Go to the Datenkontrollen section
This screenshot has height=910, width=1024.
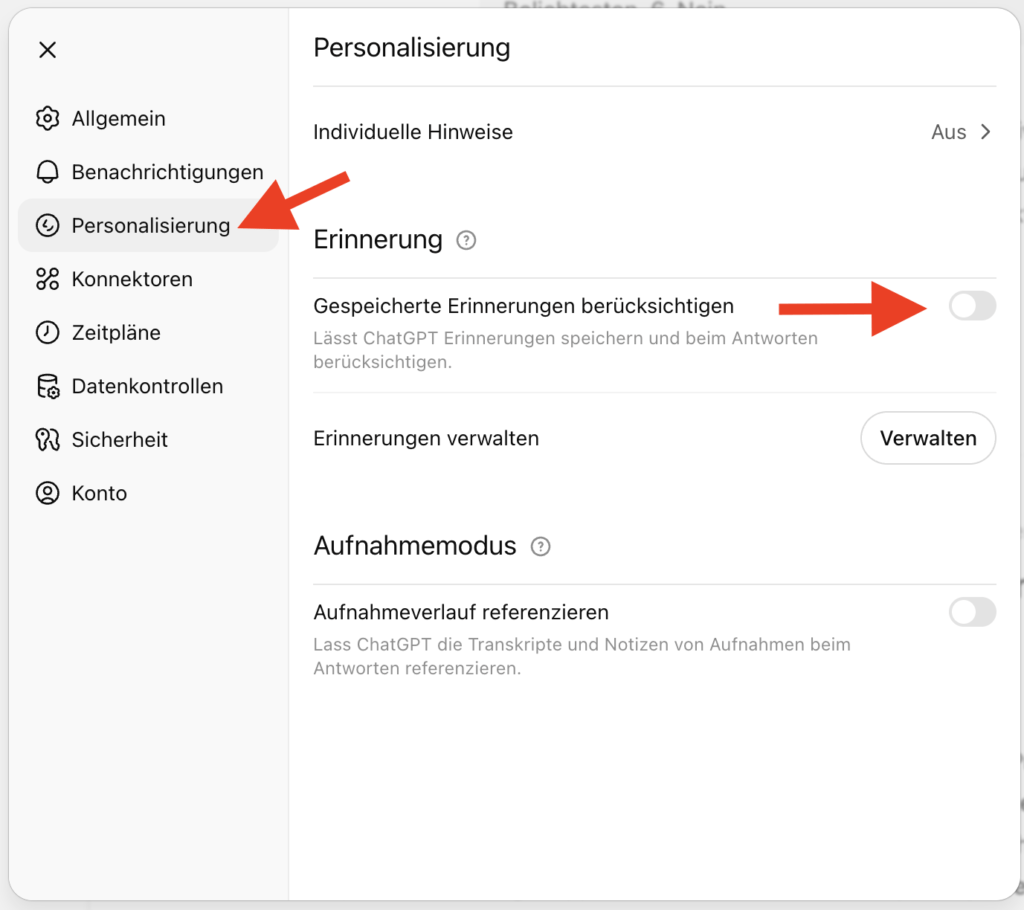[147, 386]
